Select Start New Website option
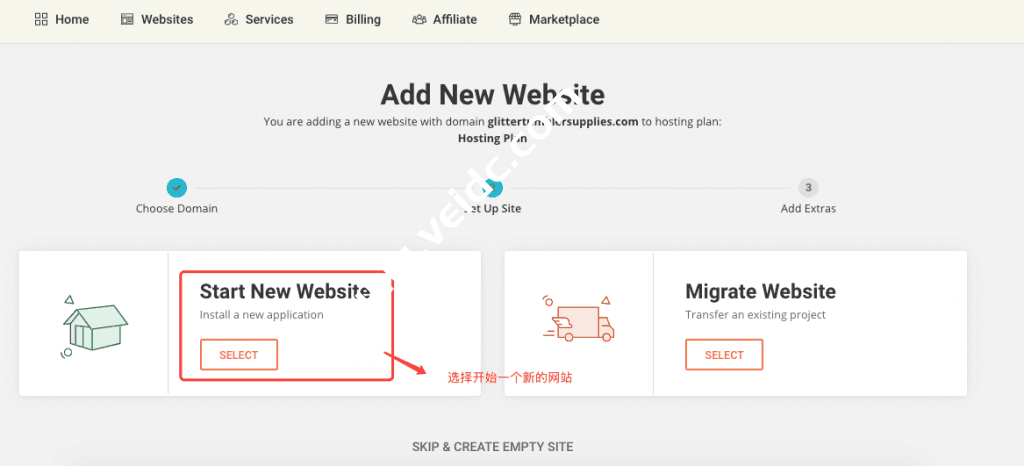 (x=239, y=355)
